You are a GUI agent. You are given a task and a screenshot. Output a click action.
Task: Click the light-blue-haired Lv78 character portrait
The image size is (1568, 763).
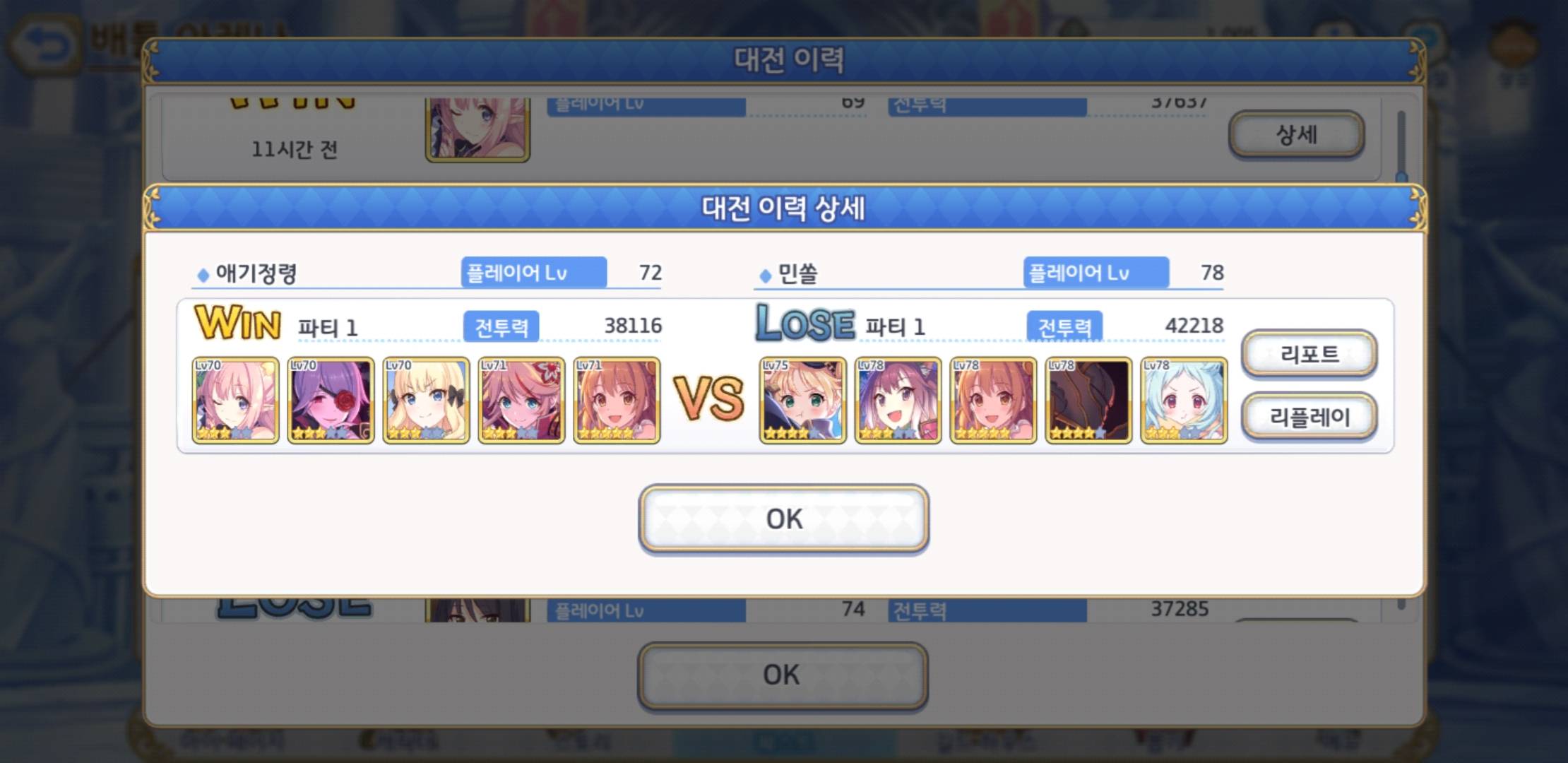pyautogui.click(x=1184, y=400)
